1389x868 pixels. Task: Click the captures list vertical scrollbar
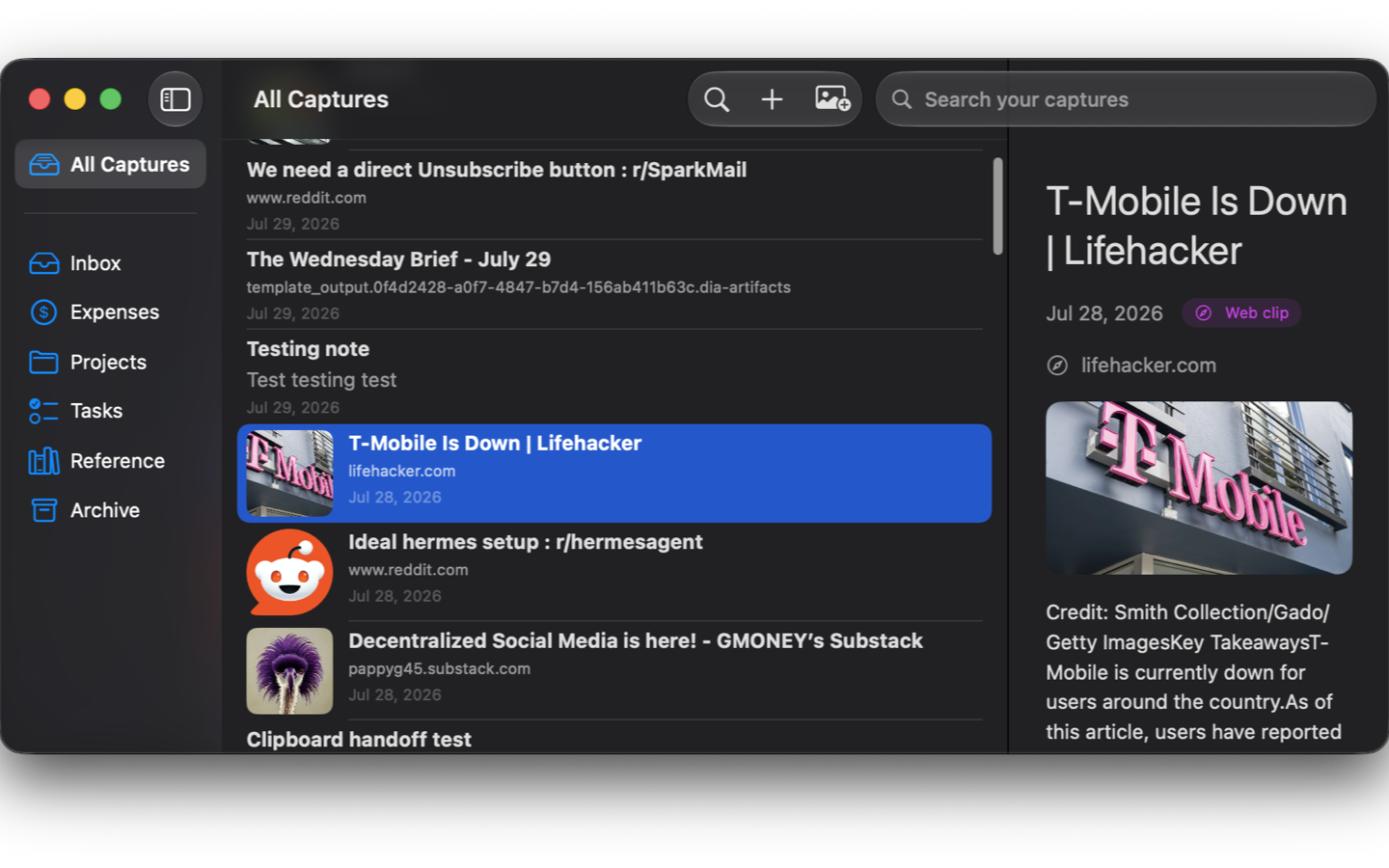pyautogui.click(x=997, y=206)
